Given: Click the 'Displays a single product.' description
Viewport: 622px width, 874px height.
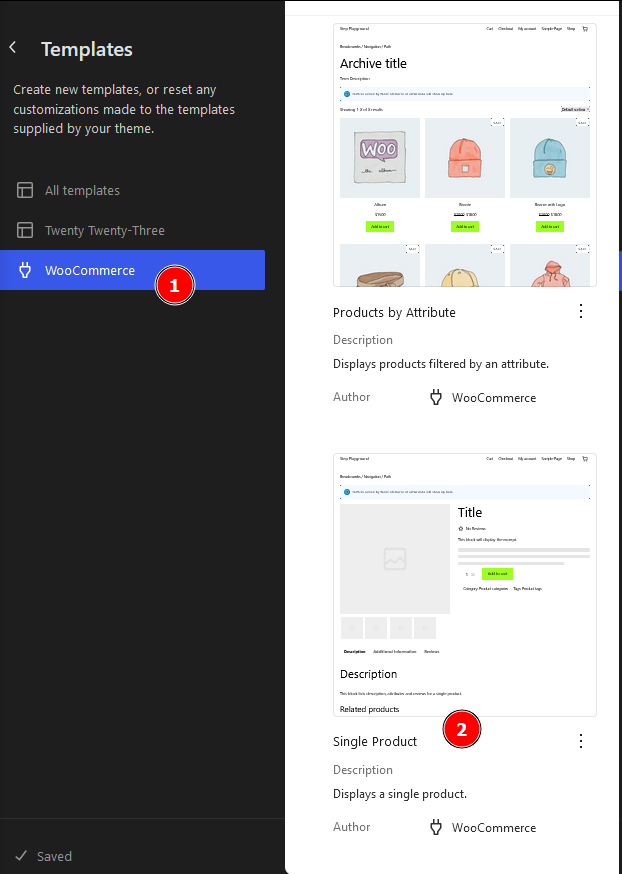Looking at the screenshot, I should [400, 794].
